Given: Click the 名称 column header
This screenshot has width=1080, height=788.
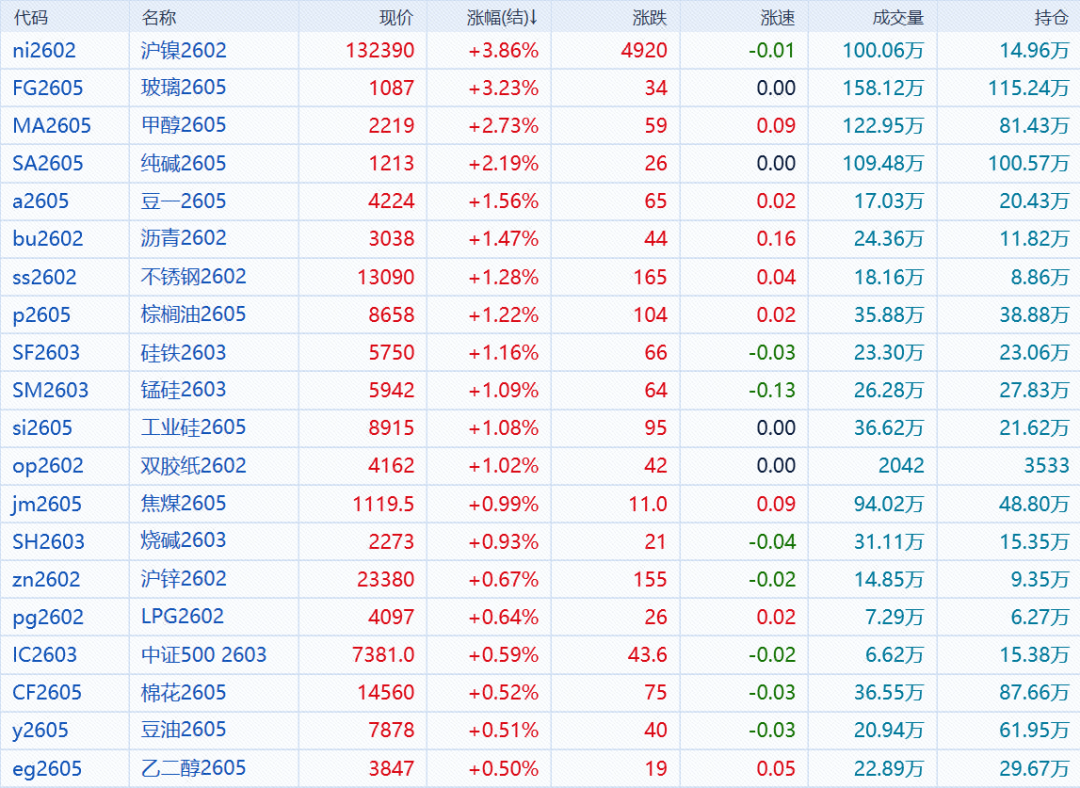Looking at the screenshot, I should [x=158, y=17].
